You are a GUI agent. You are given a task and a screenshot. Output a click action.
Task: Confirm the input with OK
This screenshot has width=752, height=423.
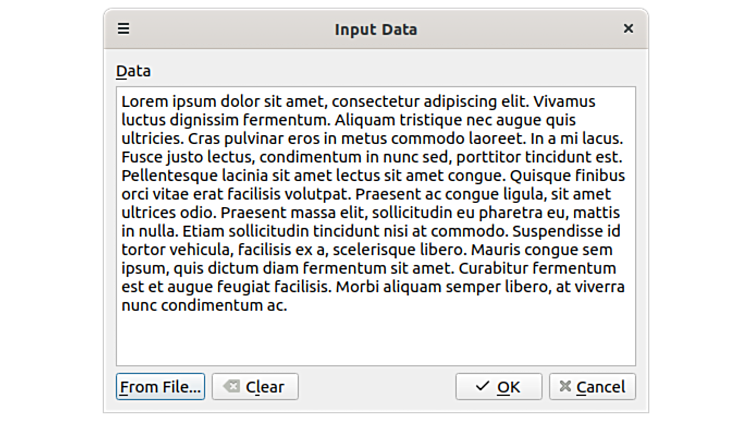click(498, 387)
